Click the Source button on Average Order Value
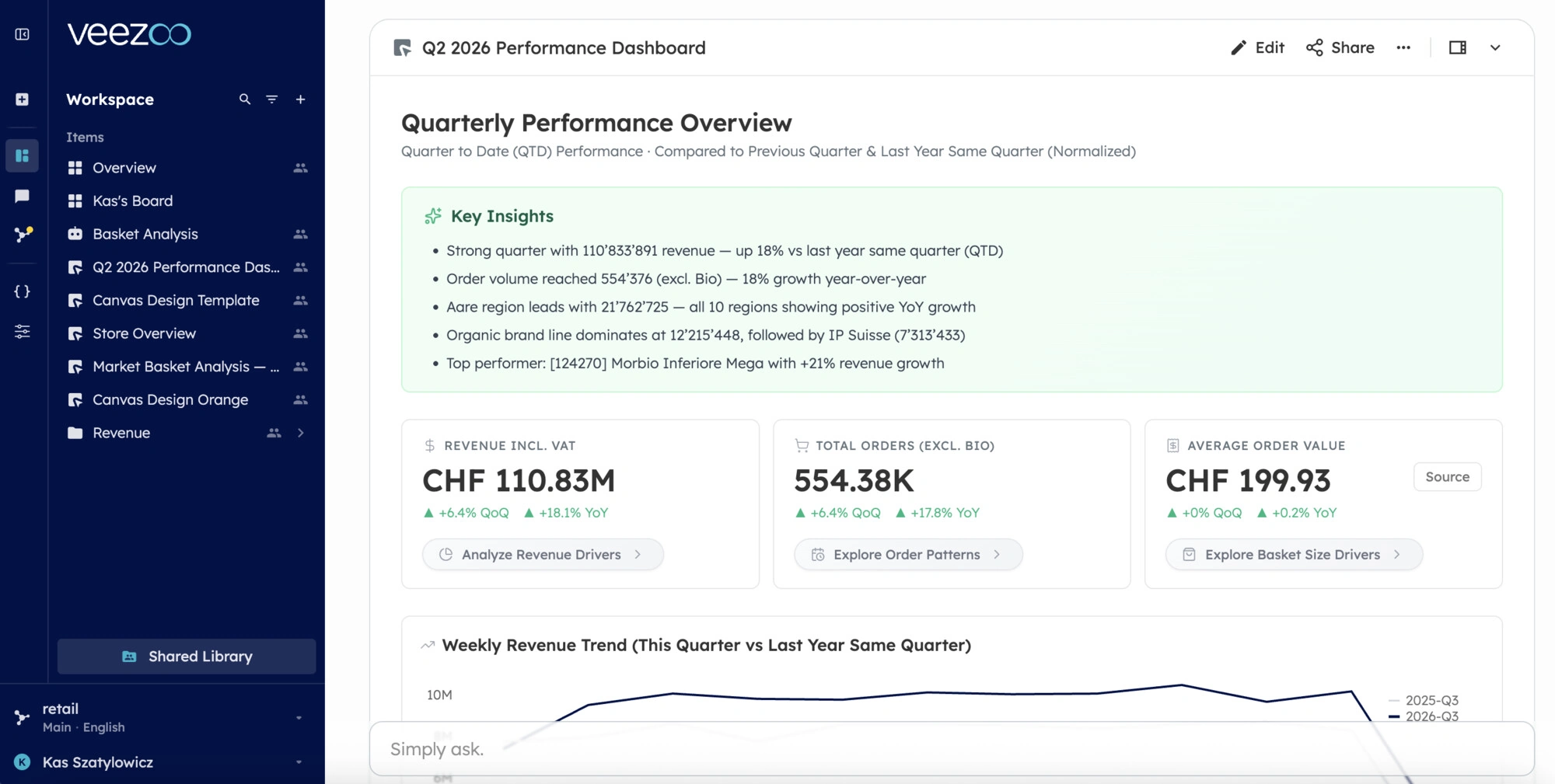This screenshot has width=1555, height=784. pos(1447,476)
